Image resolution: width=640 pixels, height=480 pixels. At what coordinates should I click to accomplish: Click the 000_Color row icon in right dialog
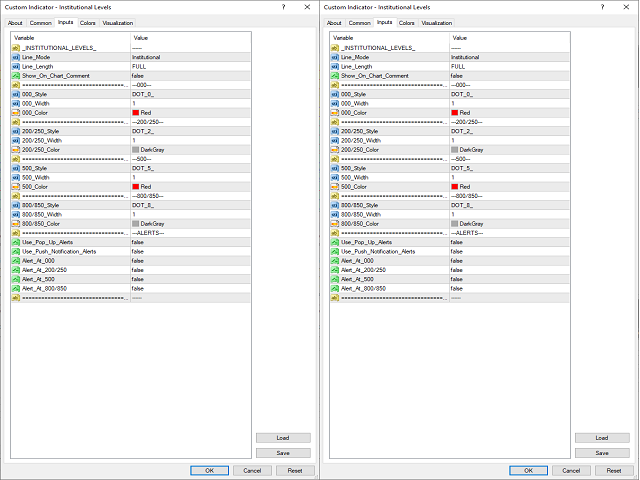click(x=335, y=113)
